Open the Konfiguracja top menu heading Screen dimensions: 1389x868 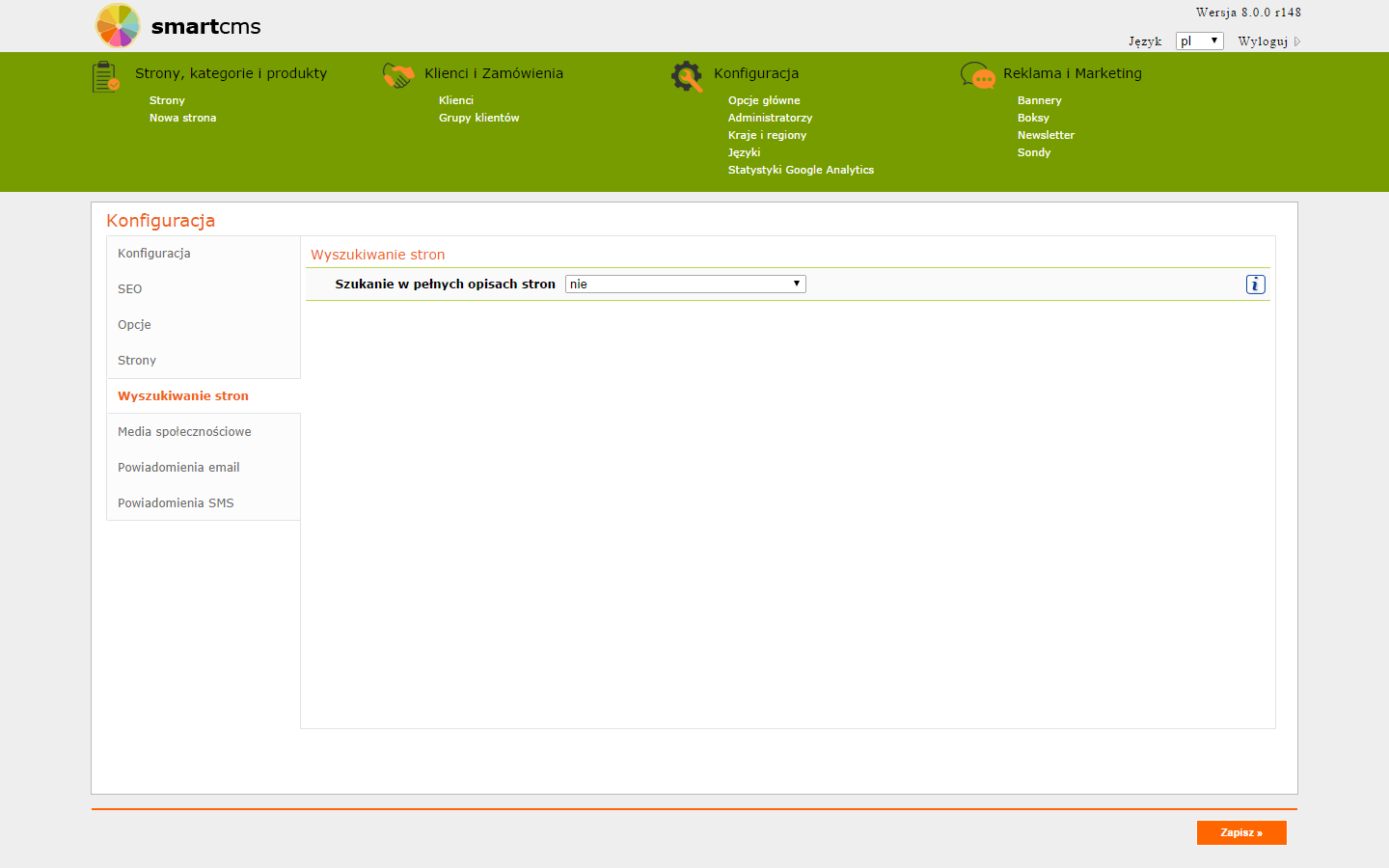[755, 73]
